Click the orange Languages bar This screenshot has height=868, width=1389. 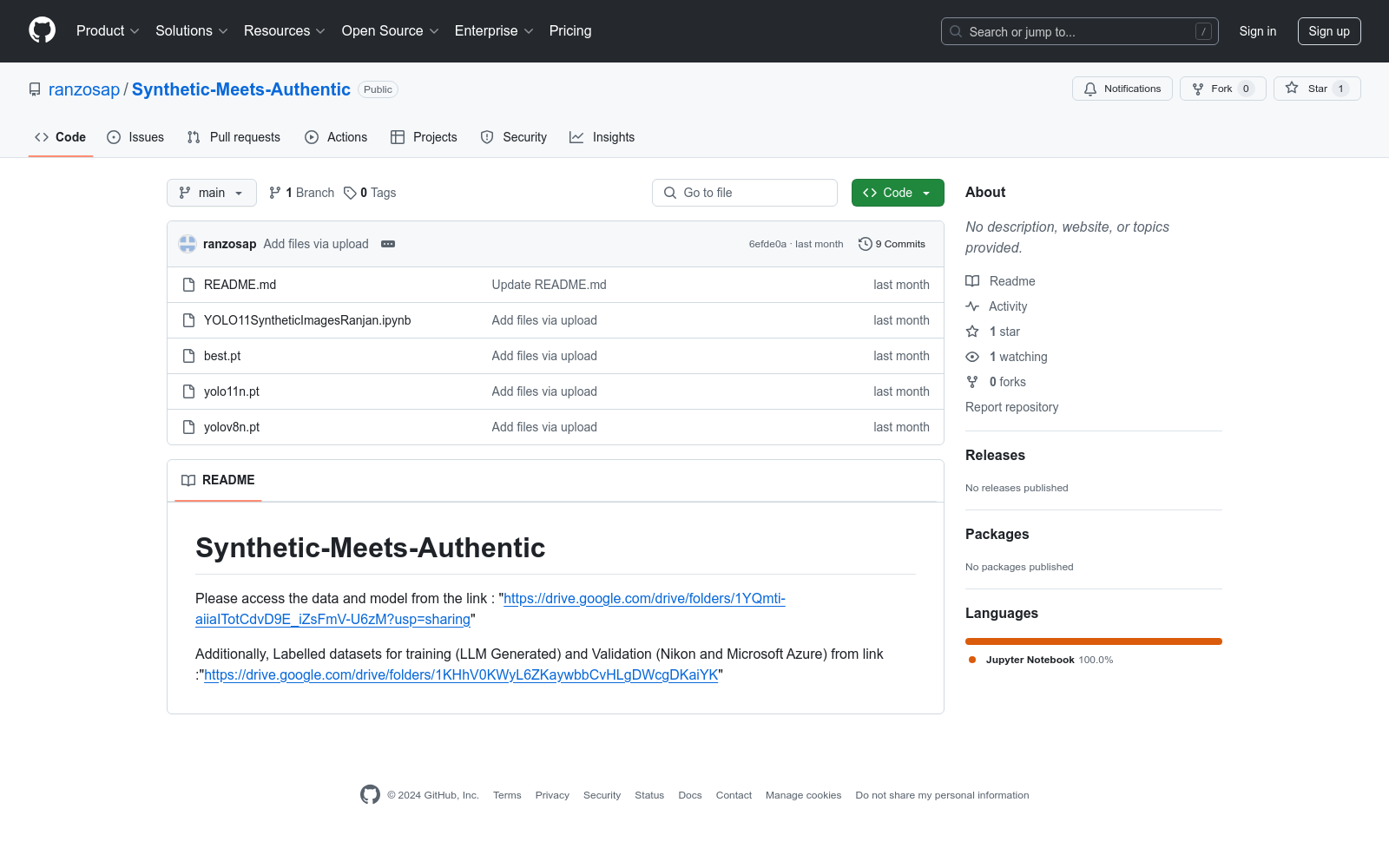click(x=1094, y=641)
